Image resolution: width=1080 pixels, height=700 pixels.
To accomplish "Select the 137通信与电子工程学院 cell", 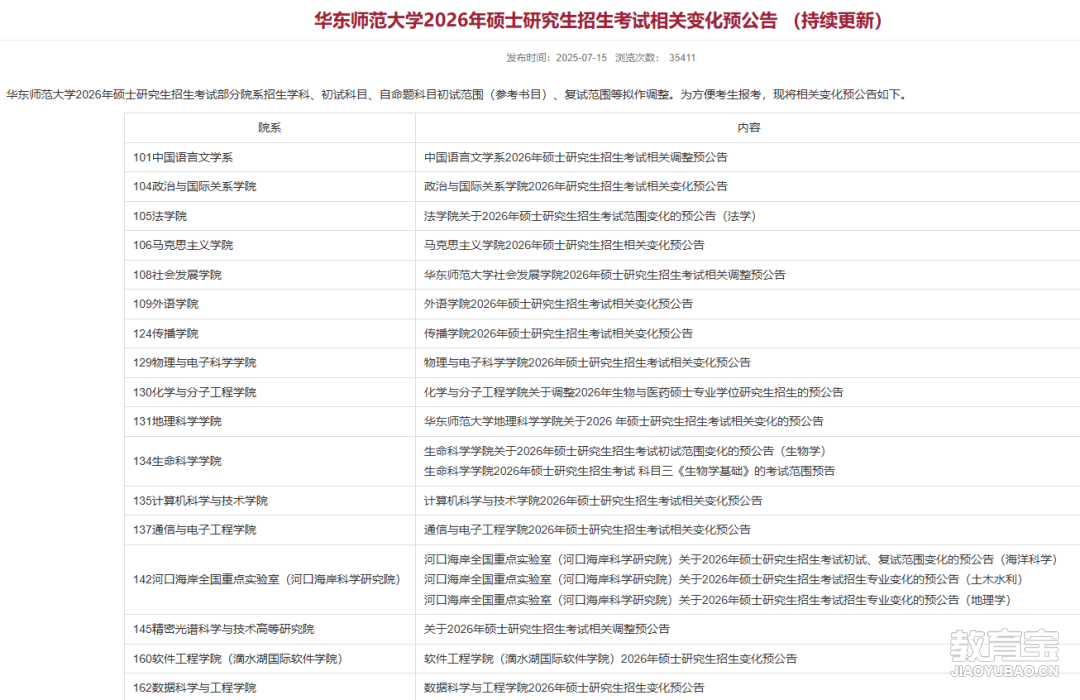I will tap(269, 529).
